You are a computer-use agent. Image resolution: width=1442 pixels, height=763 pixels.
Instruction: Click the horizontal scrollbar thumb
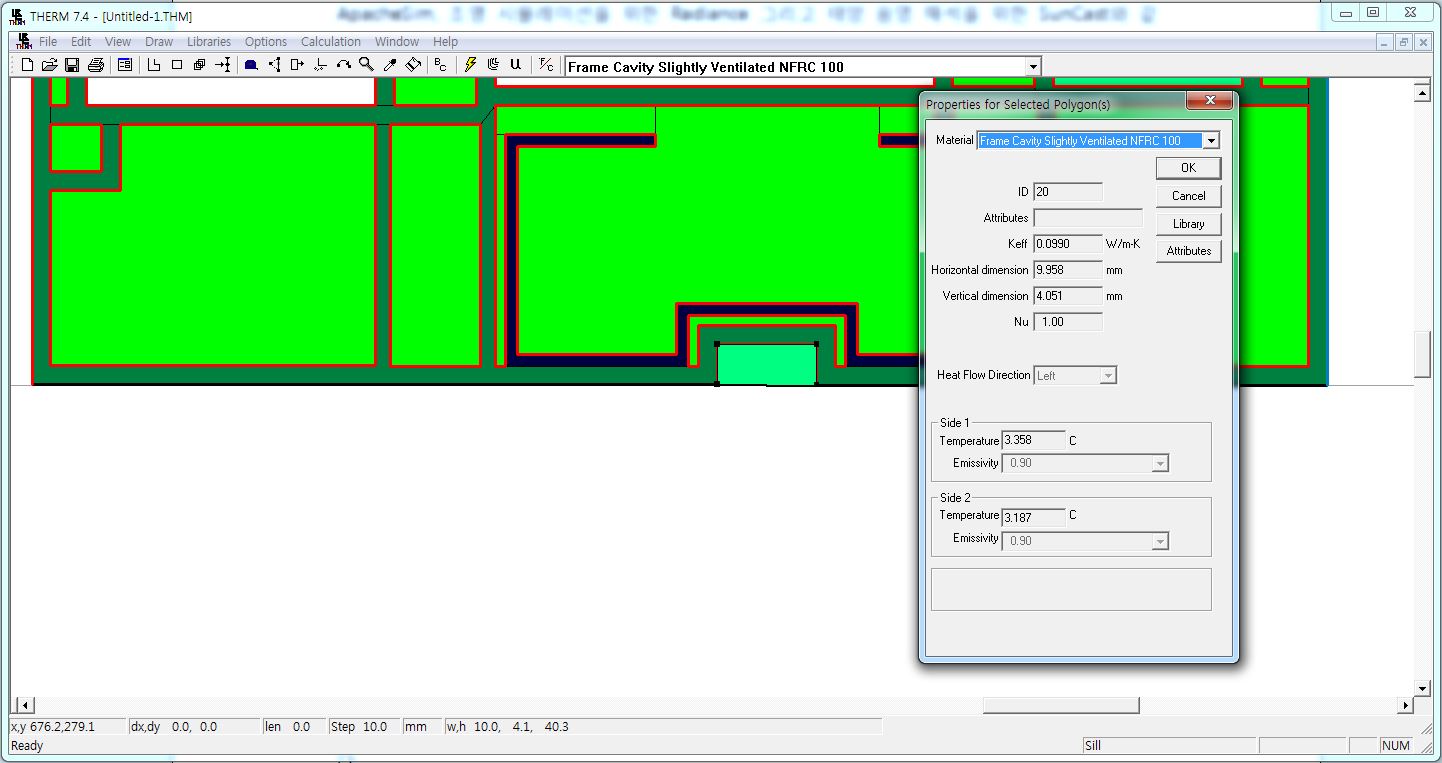[x=1060, y=706]
